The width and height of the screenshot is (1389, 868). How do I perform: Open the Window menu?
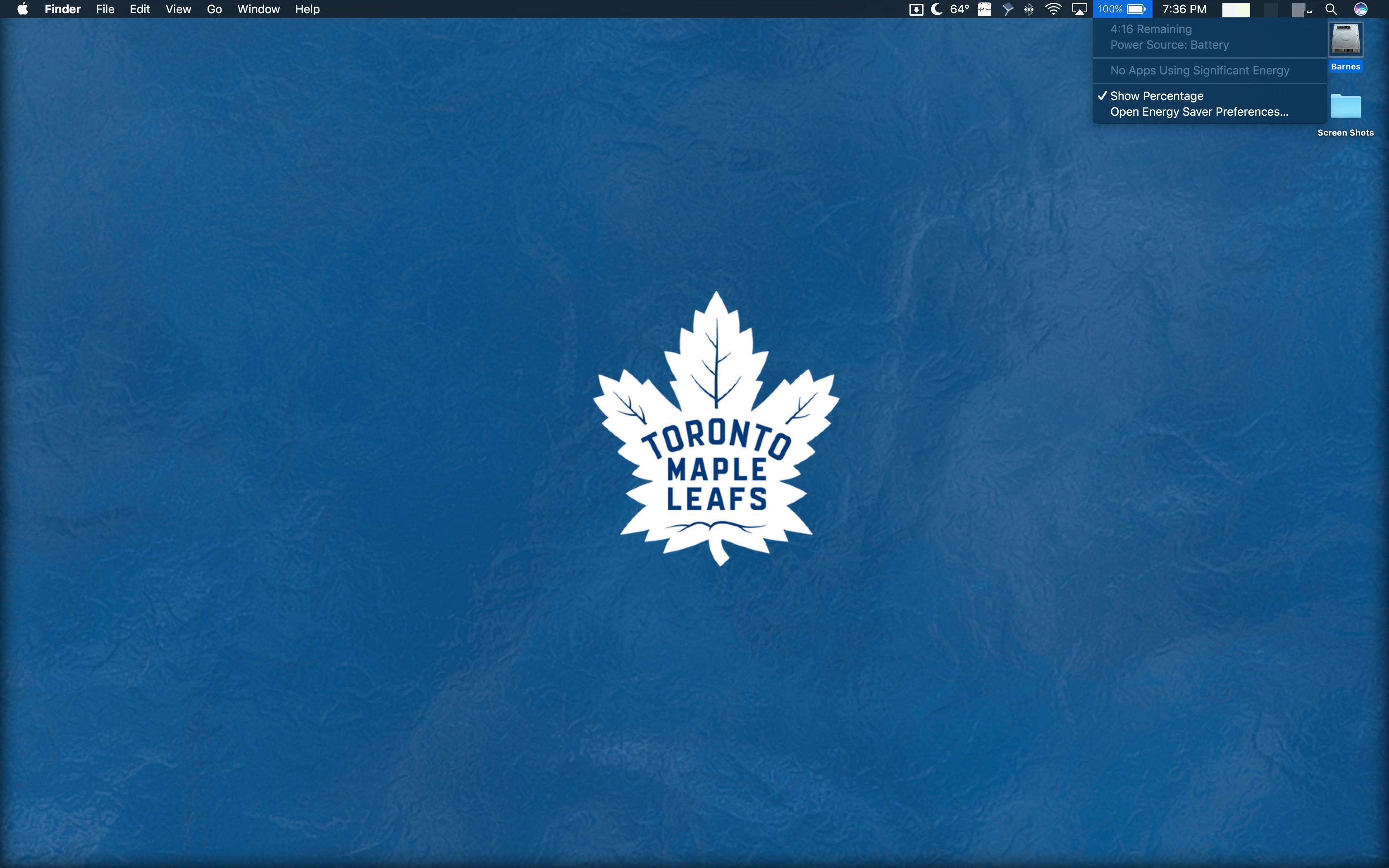258,9
